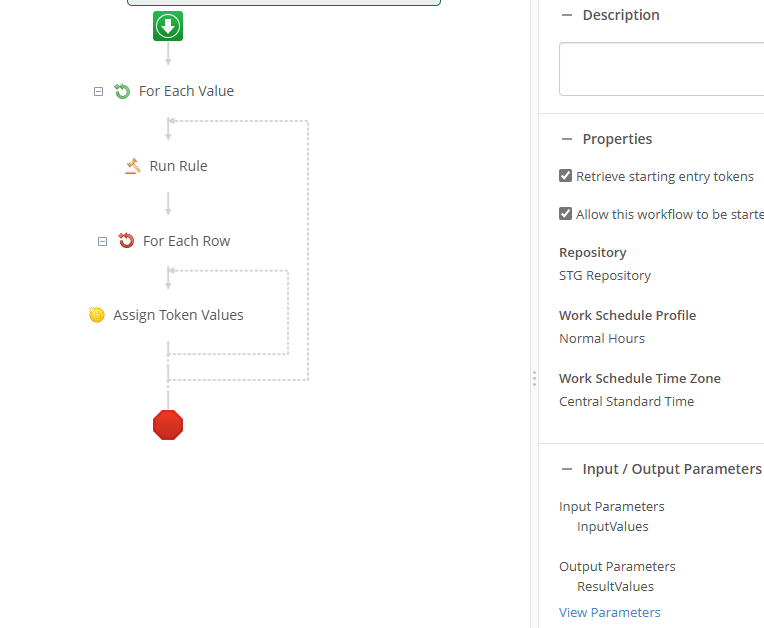
Task: Select the Assign Token Values coin icon
Action: click(x=96, y=315)
